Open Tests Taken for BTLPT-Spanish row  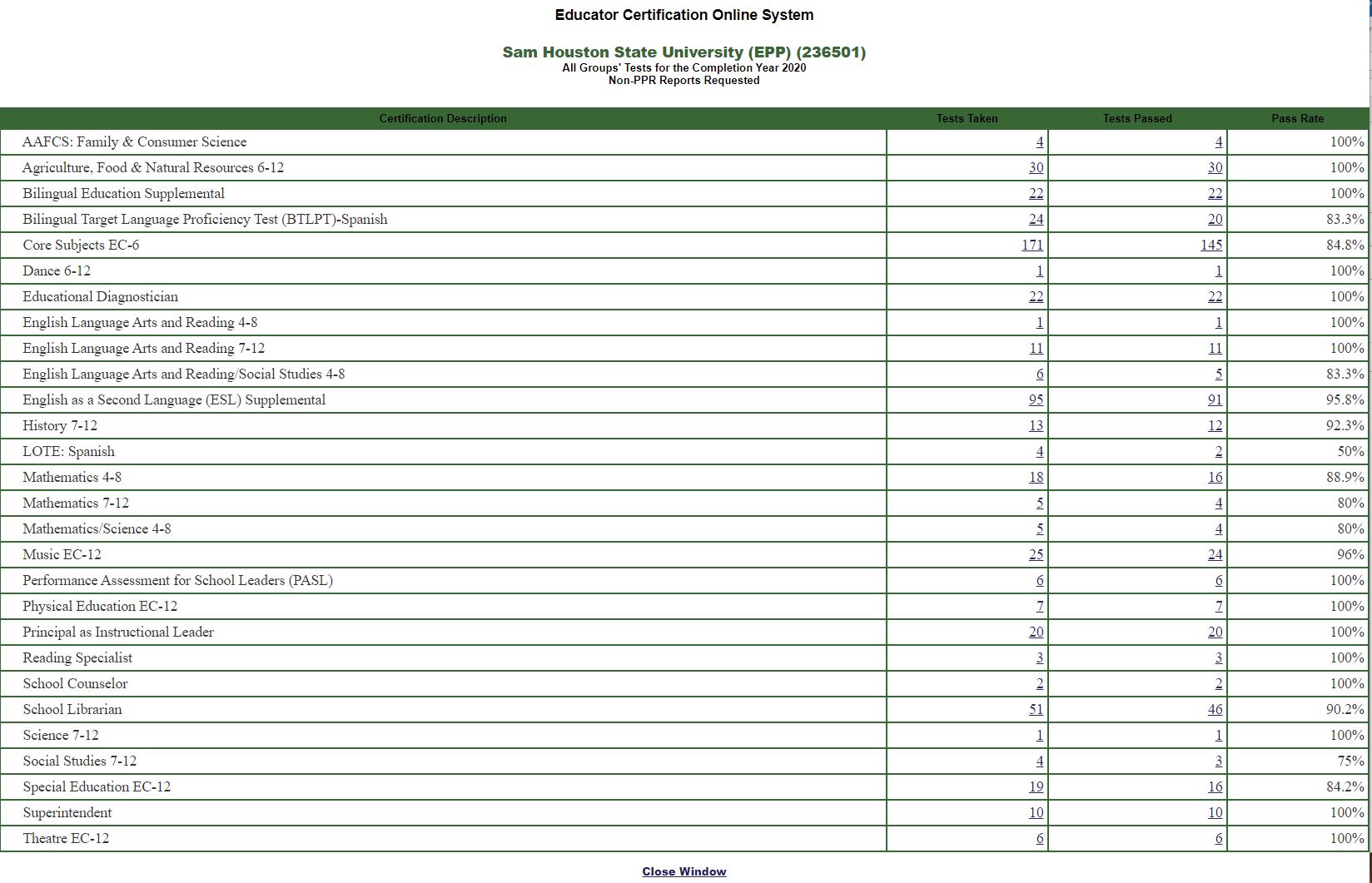[1036, 219]
